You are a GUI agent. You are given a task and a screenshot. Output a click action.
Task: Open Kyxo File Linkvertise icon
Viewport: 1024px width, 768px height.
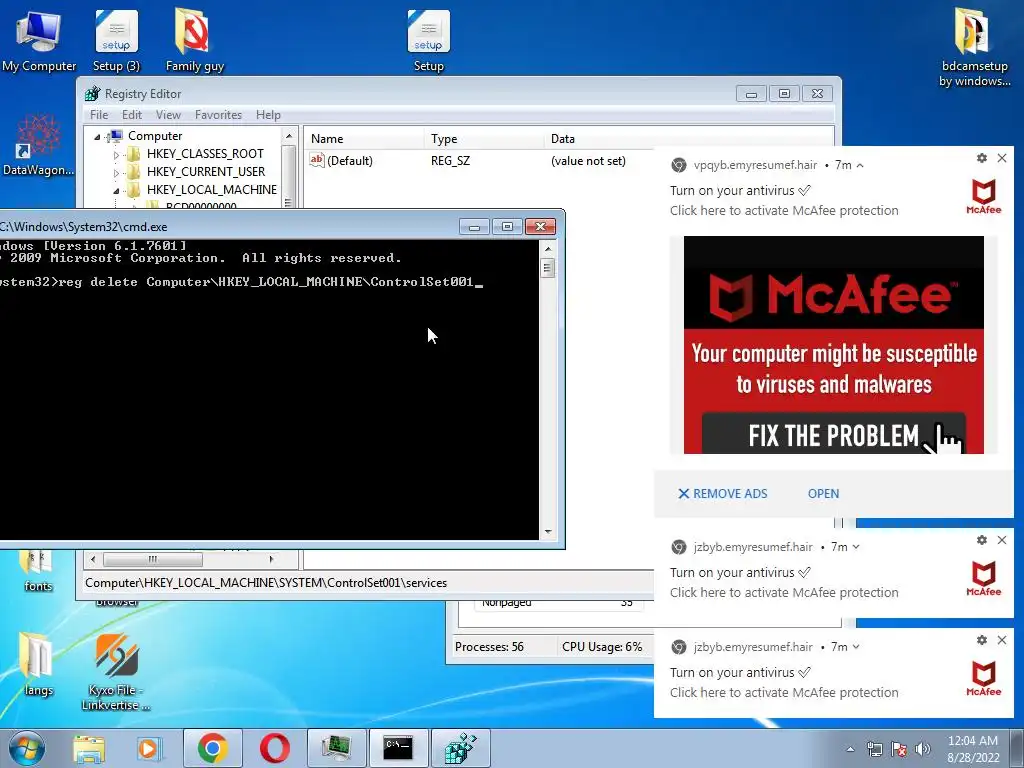coord(116,671)
